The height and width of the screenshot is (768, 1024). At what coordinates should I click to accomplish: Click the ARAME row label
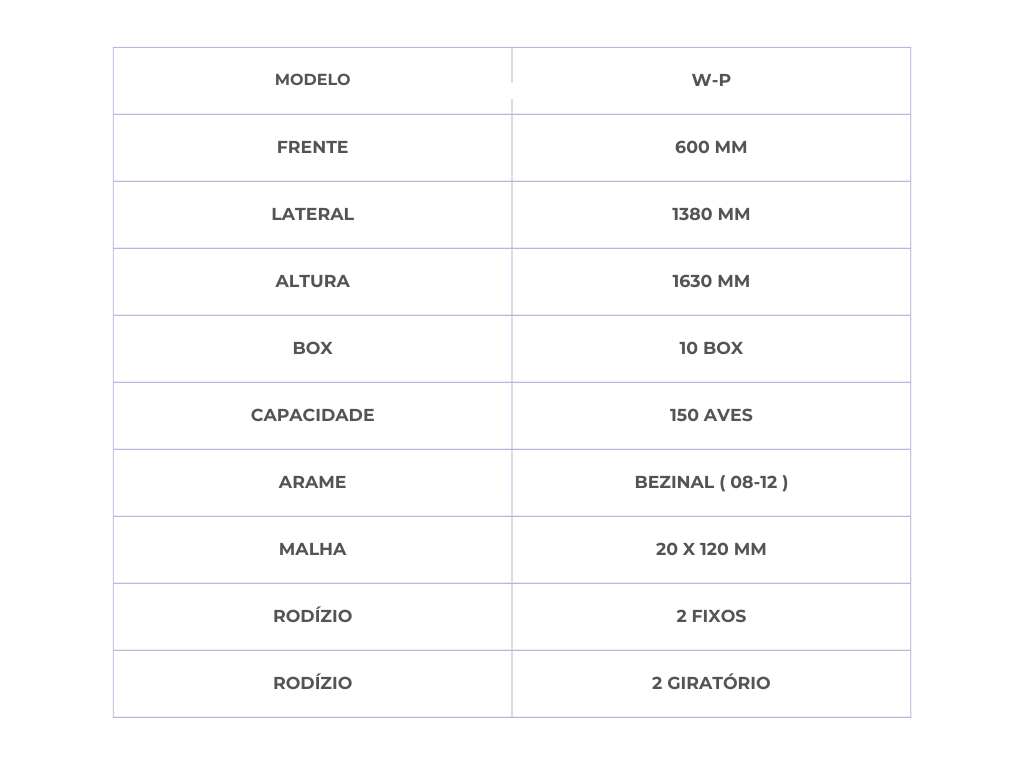click(312, 482)
